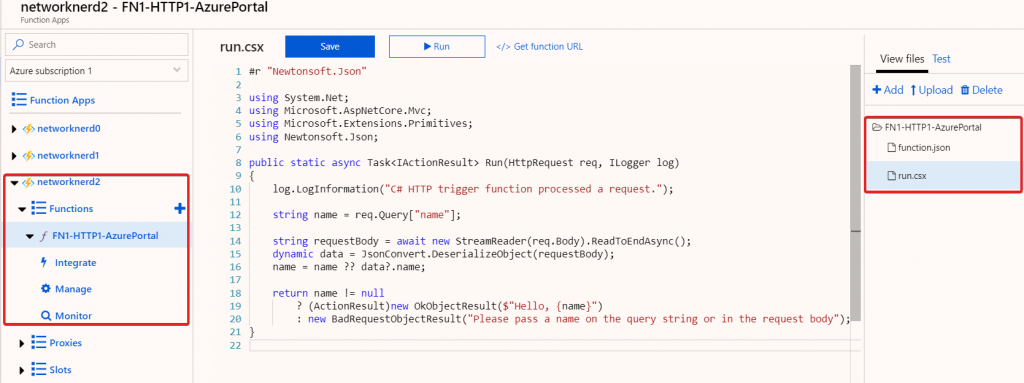Screen dimensions: 1024x383
Task: Expand networknerd0 tree arrow
Action: tap(14, 129)
